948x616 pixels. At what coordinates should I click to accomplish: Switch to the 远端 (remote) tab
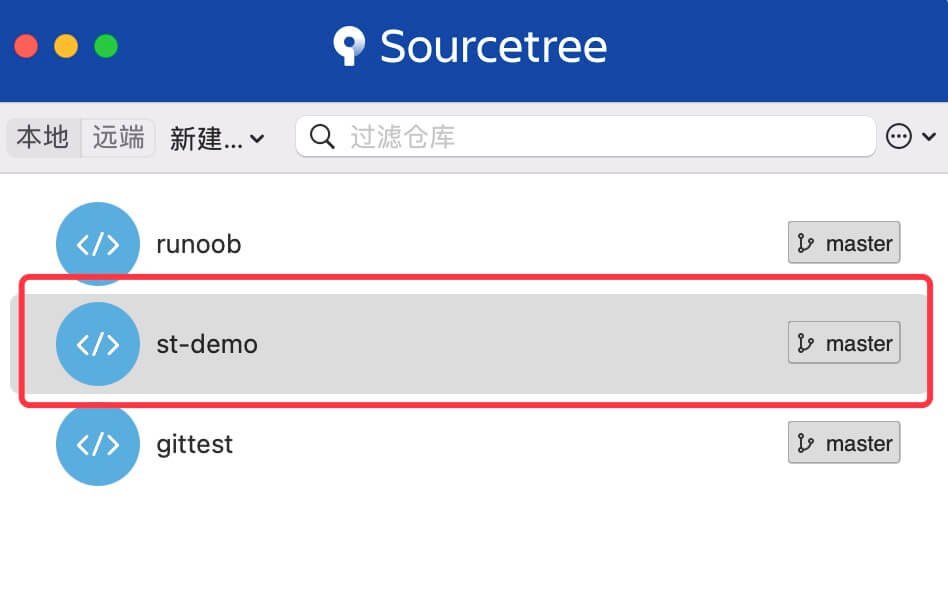pyautogui.click(x=118, y=137)
